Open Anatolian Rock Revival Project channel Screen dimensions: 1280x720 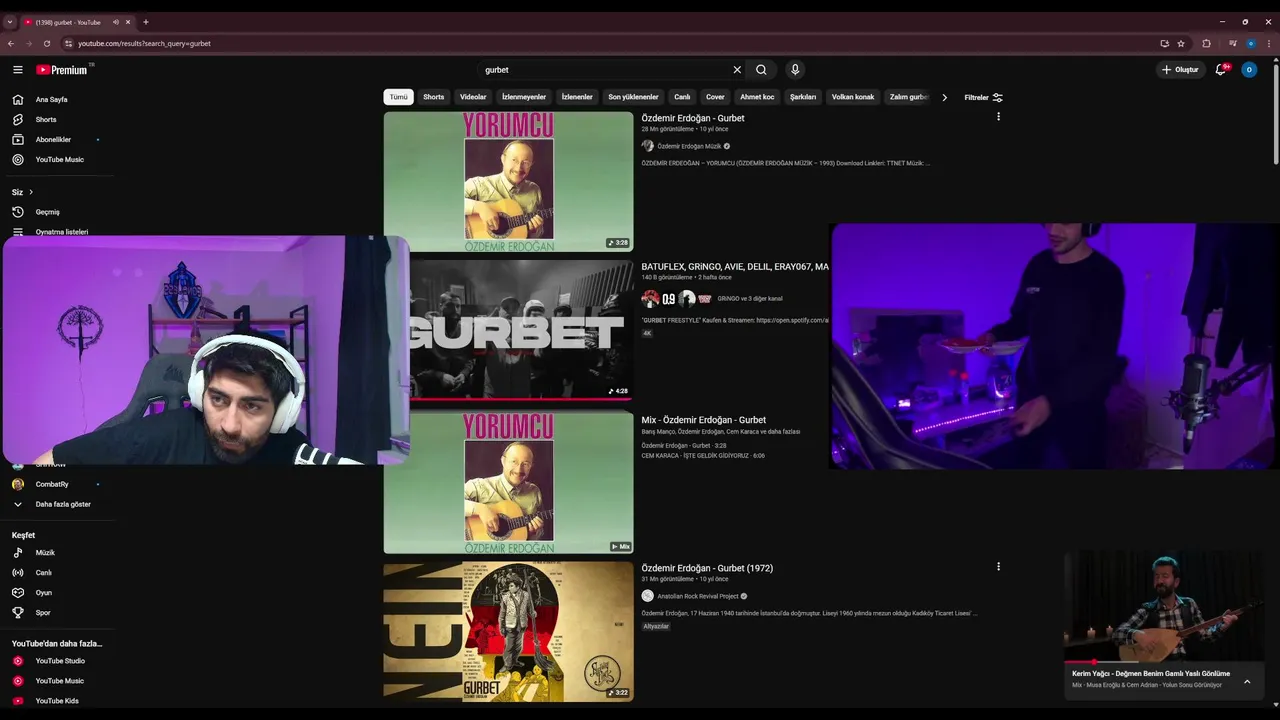tap(698, 596)
